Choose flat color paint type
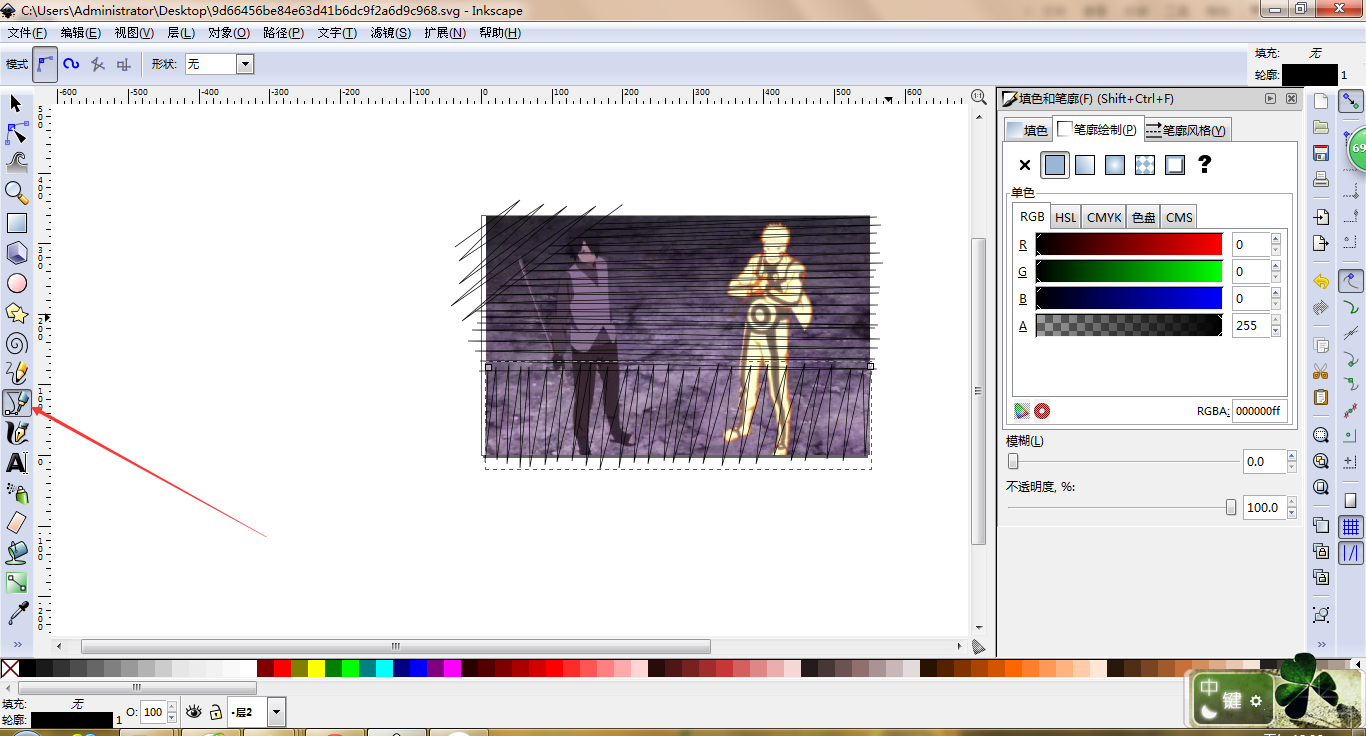 click(1055, 165)
